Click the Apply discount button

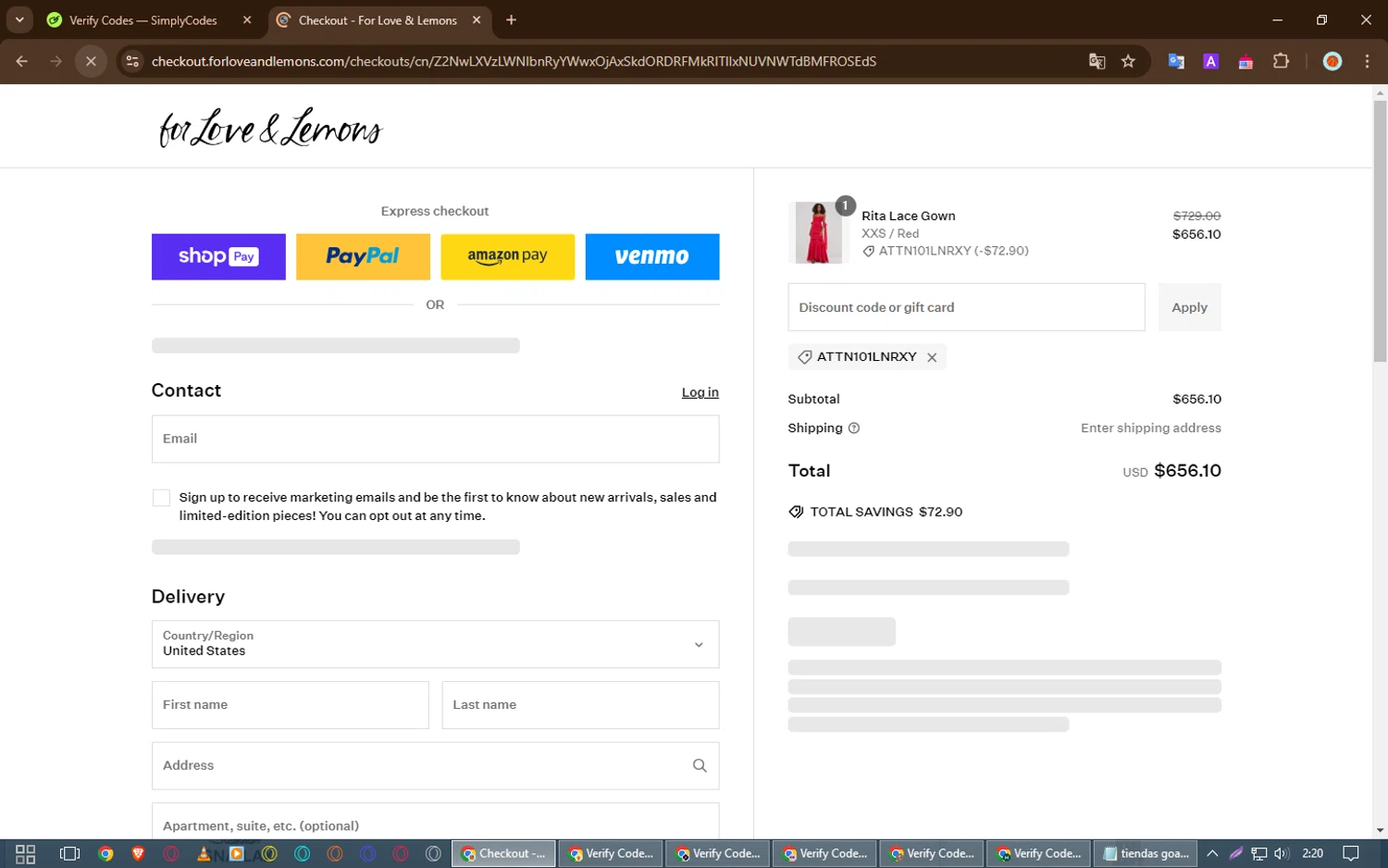1189,307
